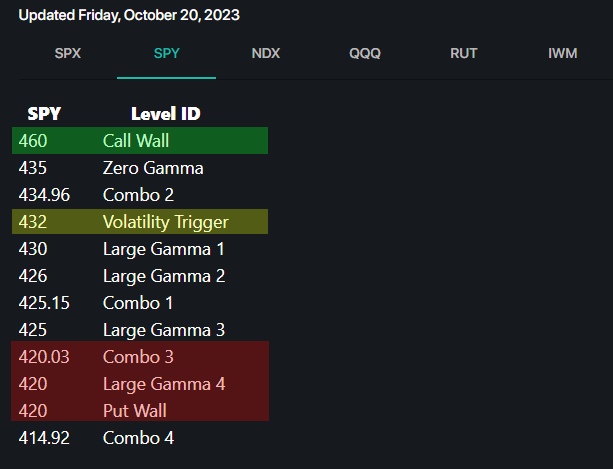Click the Large Gamma 2 row

point(140,276)
